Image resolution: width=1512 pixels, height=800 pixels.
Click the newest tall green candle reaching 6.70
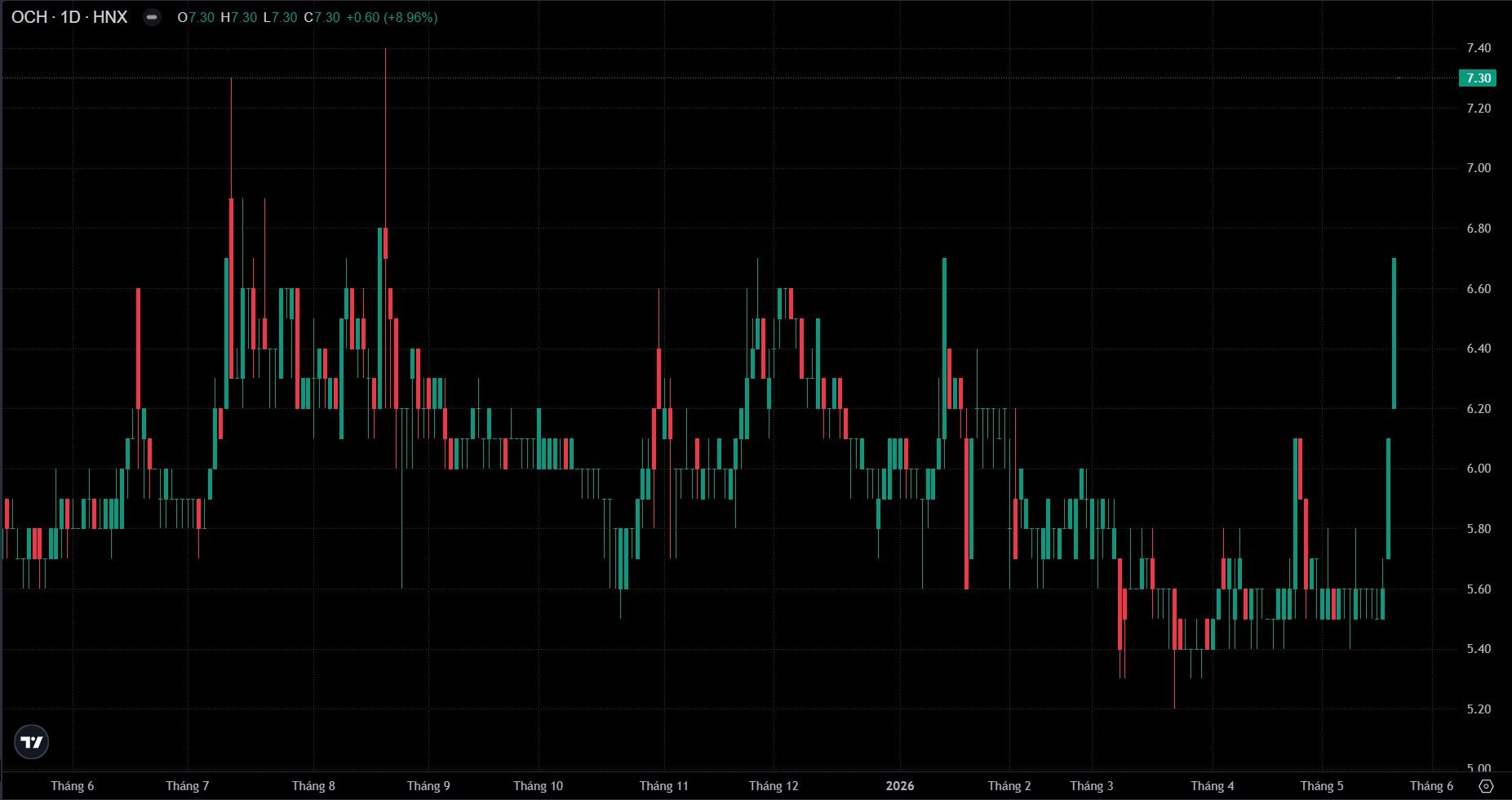click(1394, 334)
